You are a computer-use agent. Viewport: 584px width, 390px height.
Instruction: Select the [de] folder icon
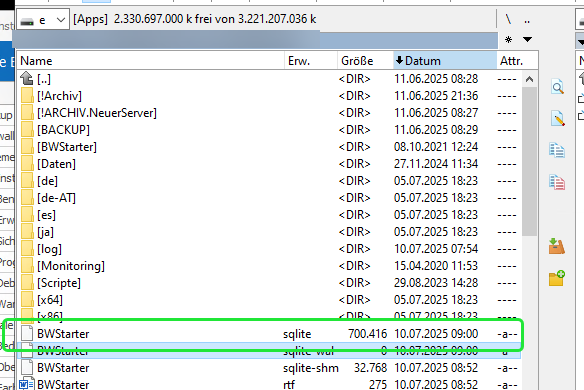(27, 181)
